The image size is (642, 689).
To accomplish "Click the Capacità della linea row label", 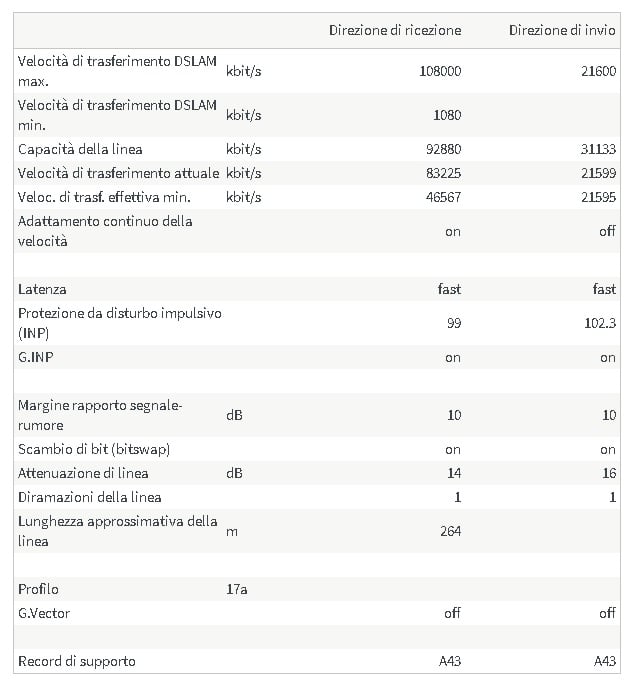I will pos(80,149).
